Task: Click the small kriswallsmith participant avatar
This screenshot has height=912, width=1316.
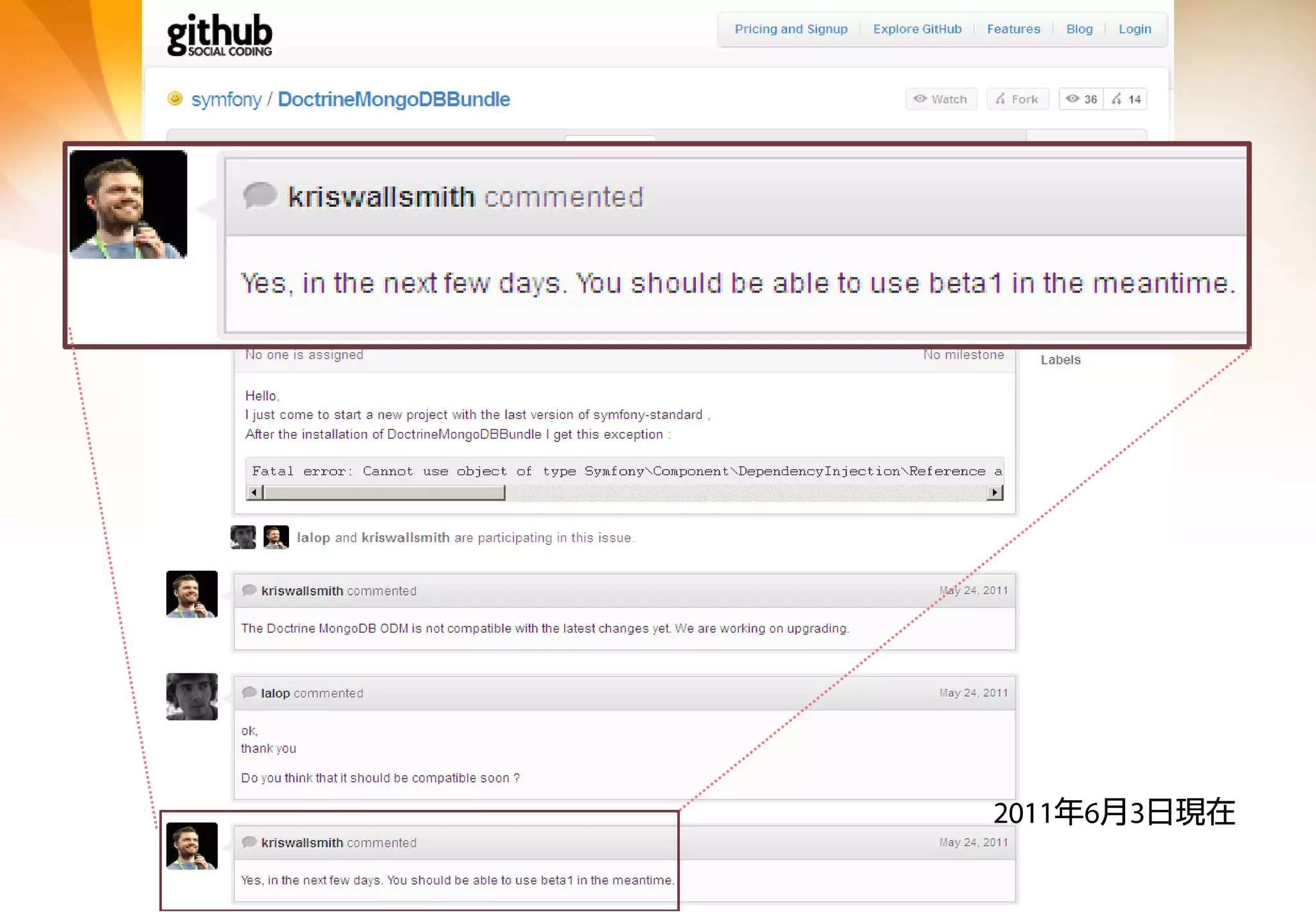Action: click(x=276, y=537)
